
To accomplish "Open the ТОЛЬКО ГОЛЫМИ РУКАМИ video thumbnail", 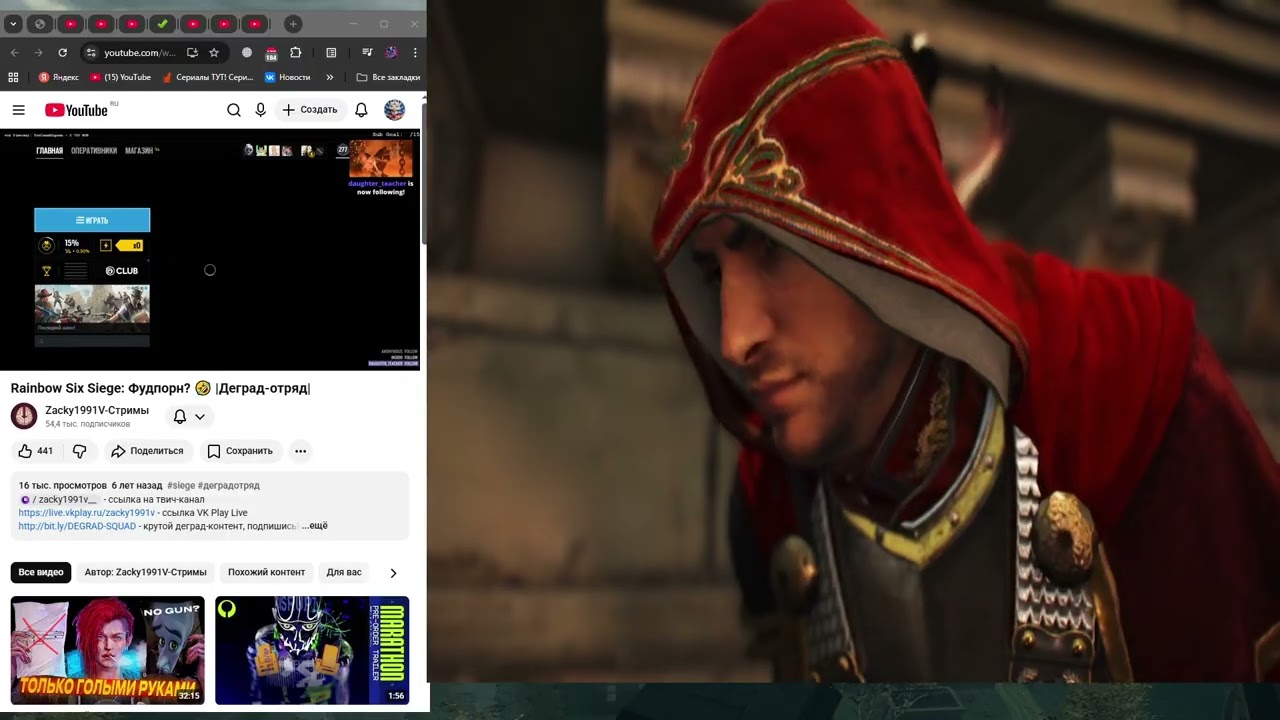I will click(x=108, y=650).
